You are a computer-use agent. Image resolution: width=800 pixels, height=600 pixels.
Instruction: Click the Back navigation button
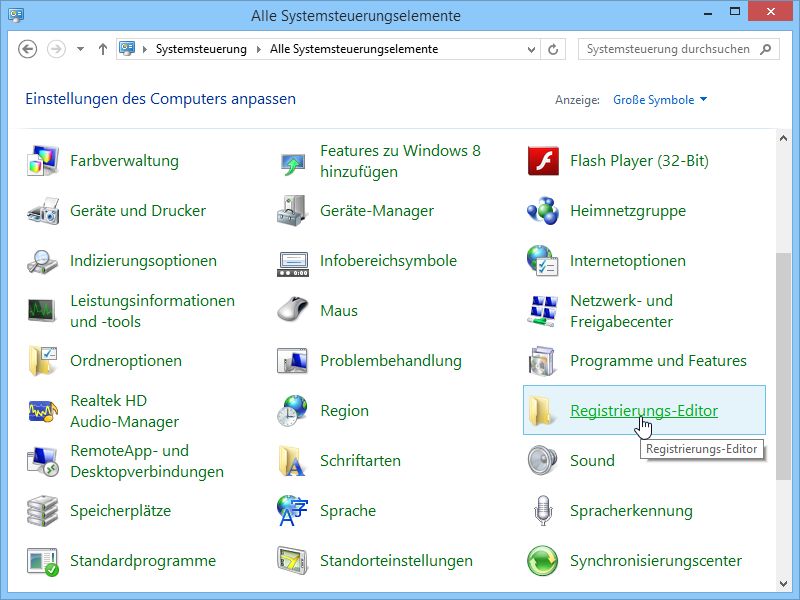[x=28, y=49]
